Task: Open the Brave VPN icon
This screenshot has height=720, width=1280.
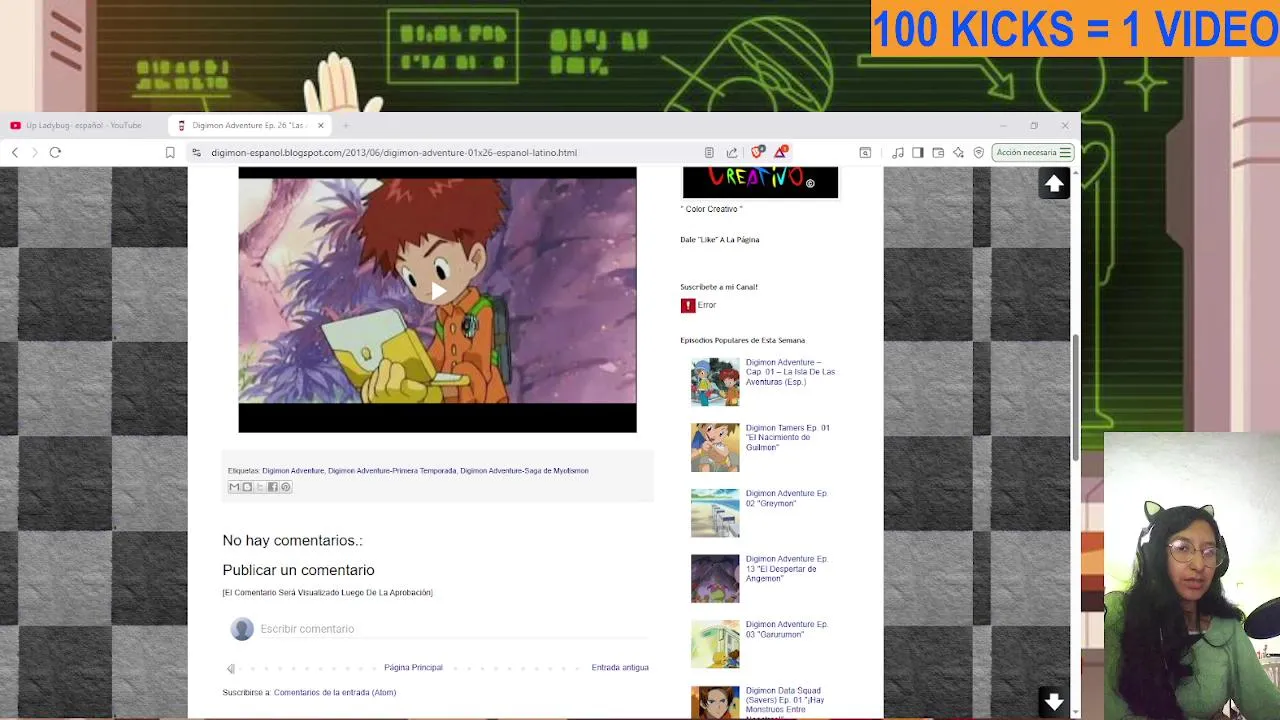Action: point(979,152)
